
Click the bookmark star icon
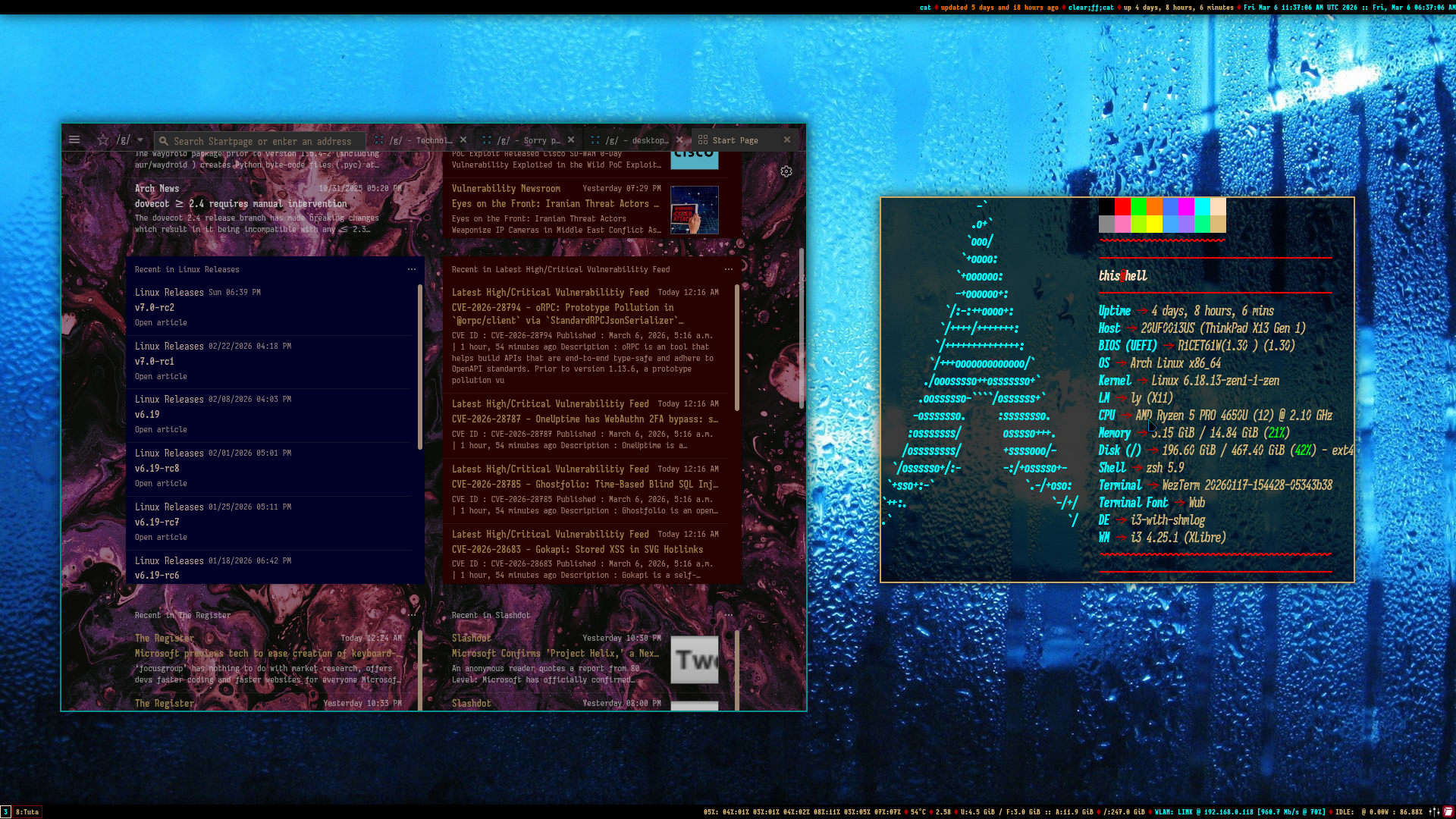coord(103,140)
